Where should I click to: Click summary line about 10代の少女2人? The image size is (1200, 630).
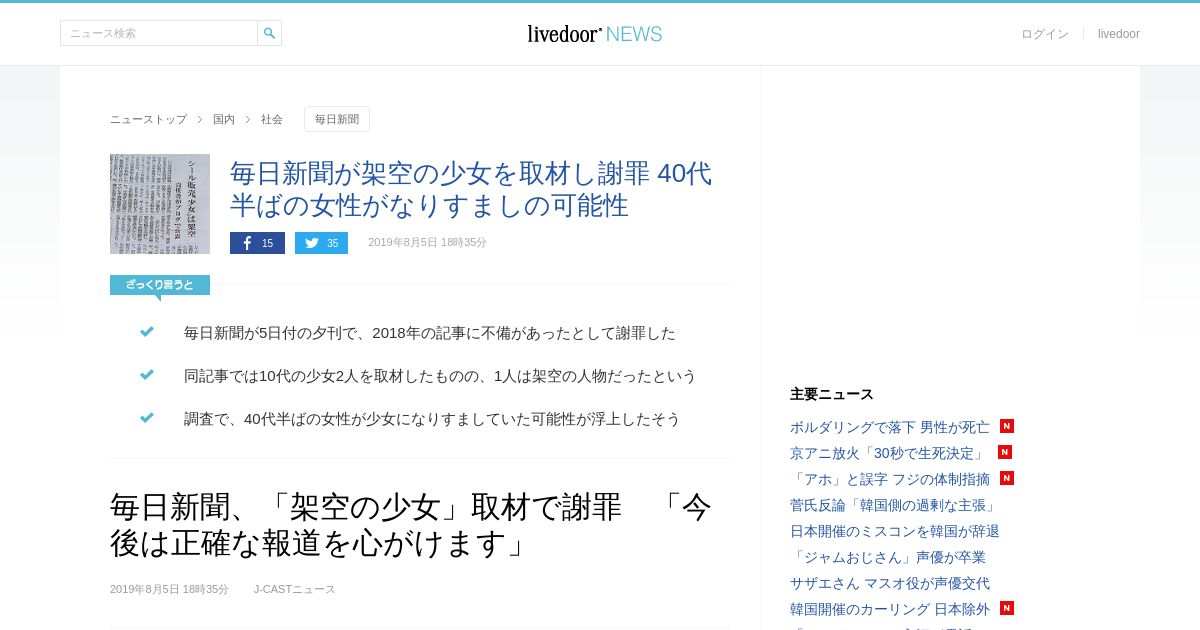click(440, 376)
